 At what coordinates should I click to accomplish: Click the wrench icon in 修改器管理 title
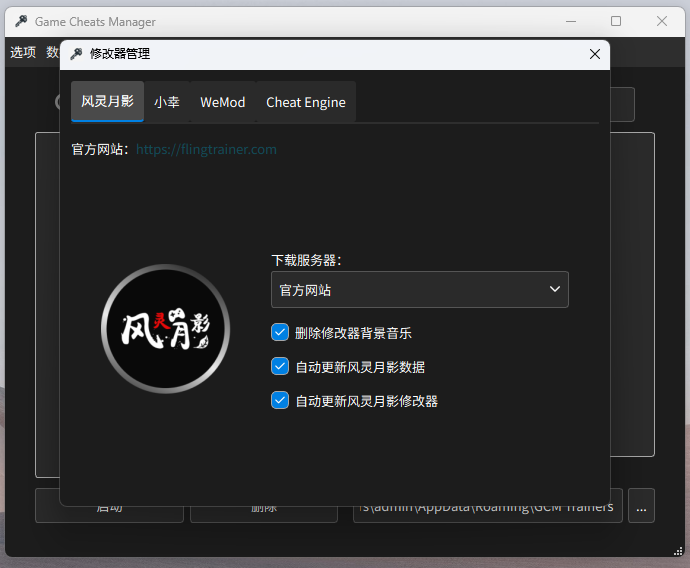point(76,54)
